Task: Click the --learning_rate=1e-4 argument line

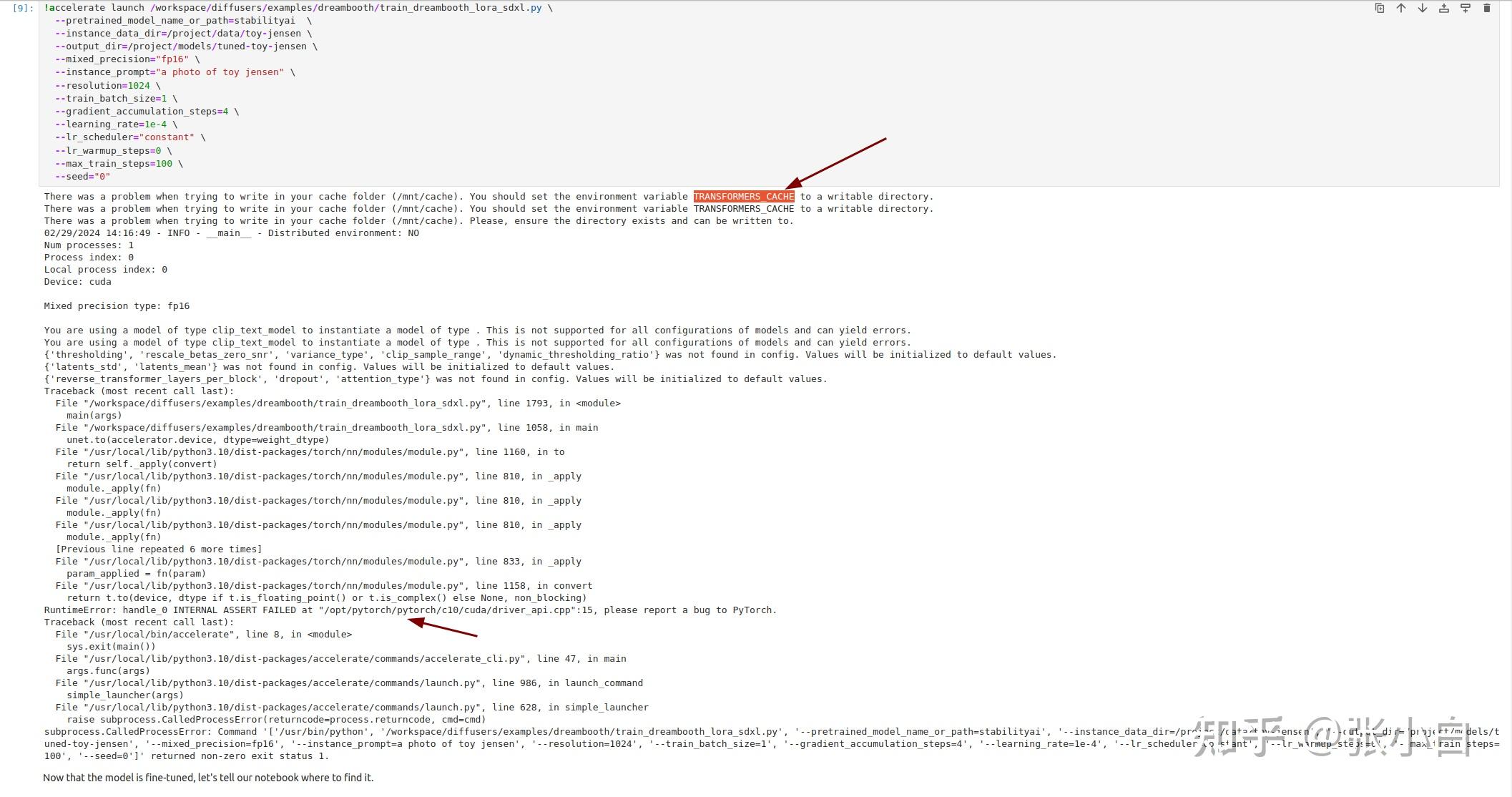Action: (x=116, y=124)
